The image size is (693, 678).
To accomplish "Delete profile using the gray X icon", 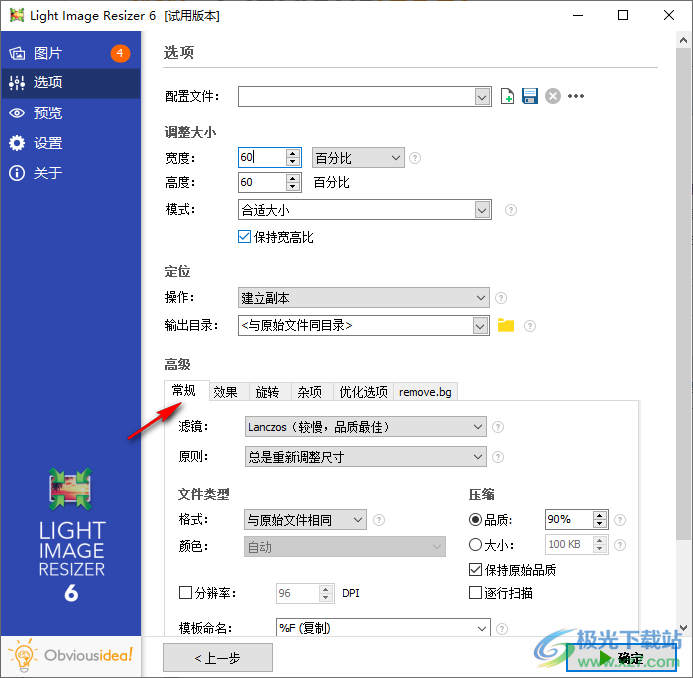I will [x=553, y=96].
